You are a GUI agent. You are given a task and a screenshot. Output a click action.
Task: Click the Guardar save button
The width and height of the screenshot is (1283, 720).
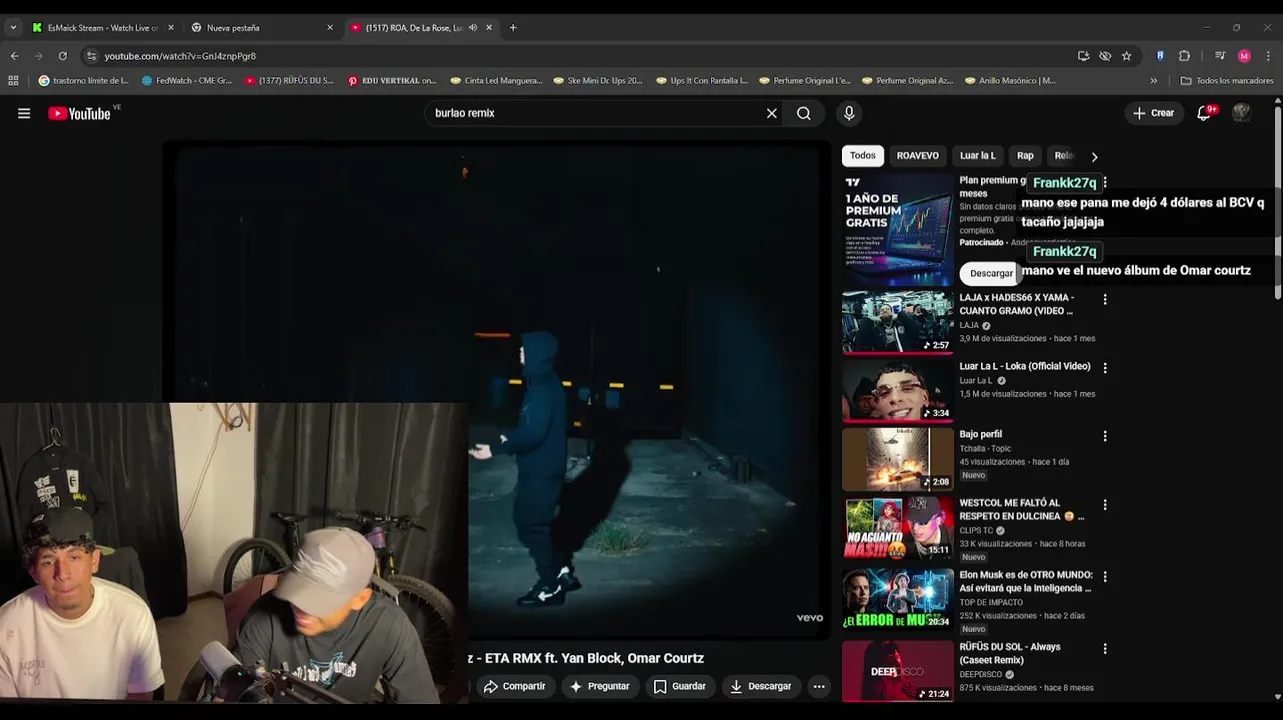click(679, 686)
